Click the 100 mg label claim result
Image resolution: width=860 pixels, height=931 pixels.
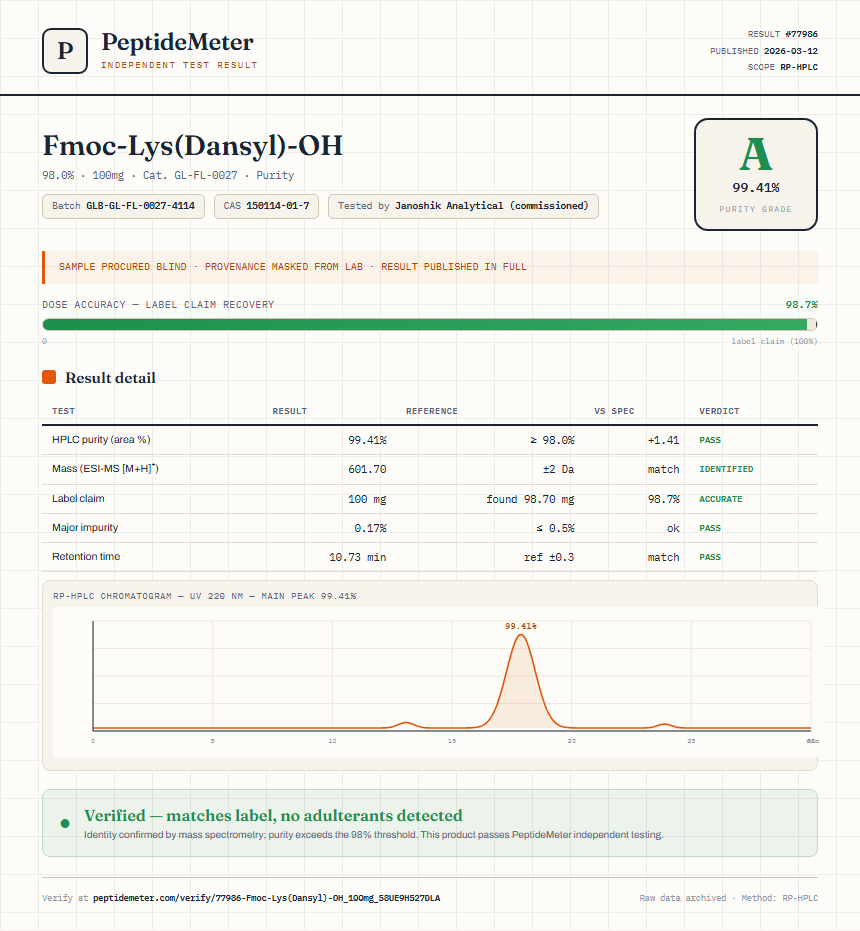pos(367,499)
